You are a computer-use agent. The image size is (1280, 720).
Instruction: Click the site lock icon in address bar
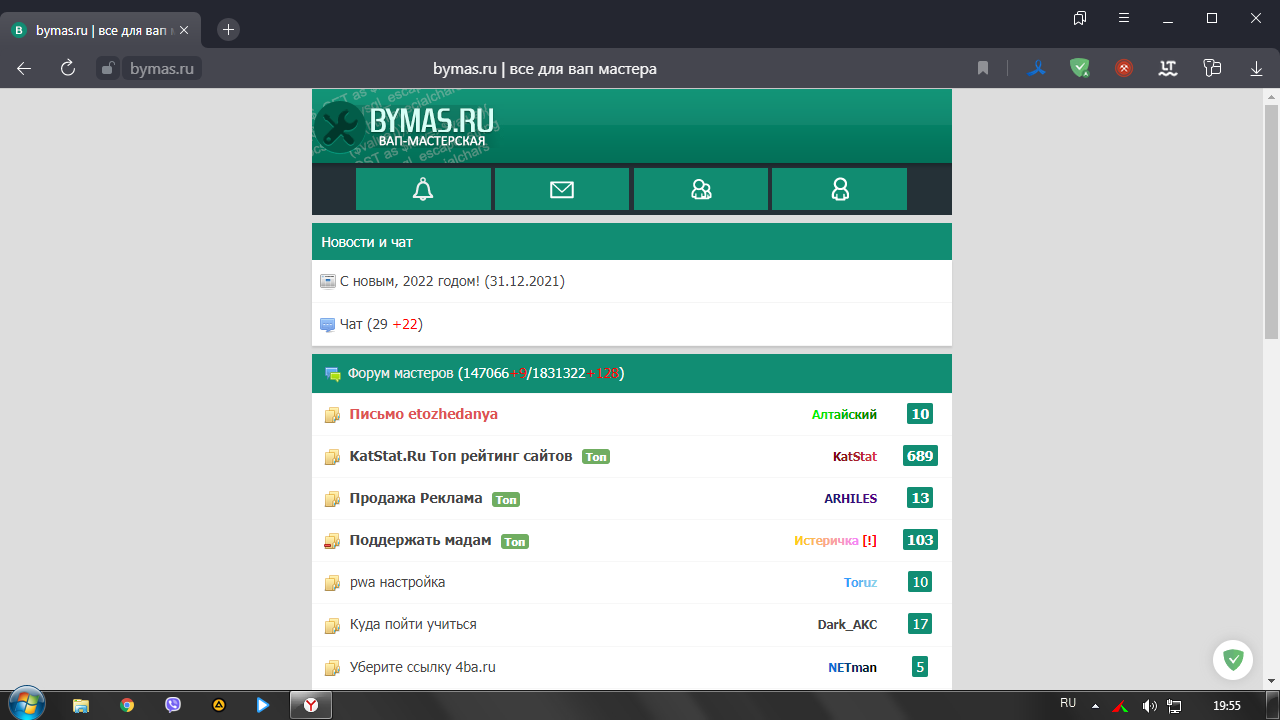(108, 68)
